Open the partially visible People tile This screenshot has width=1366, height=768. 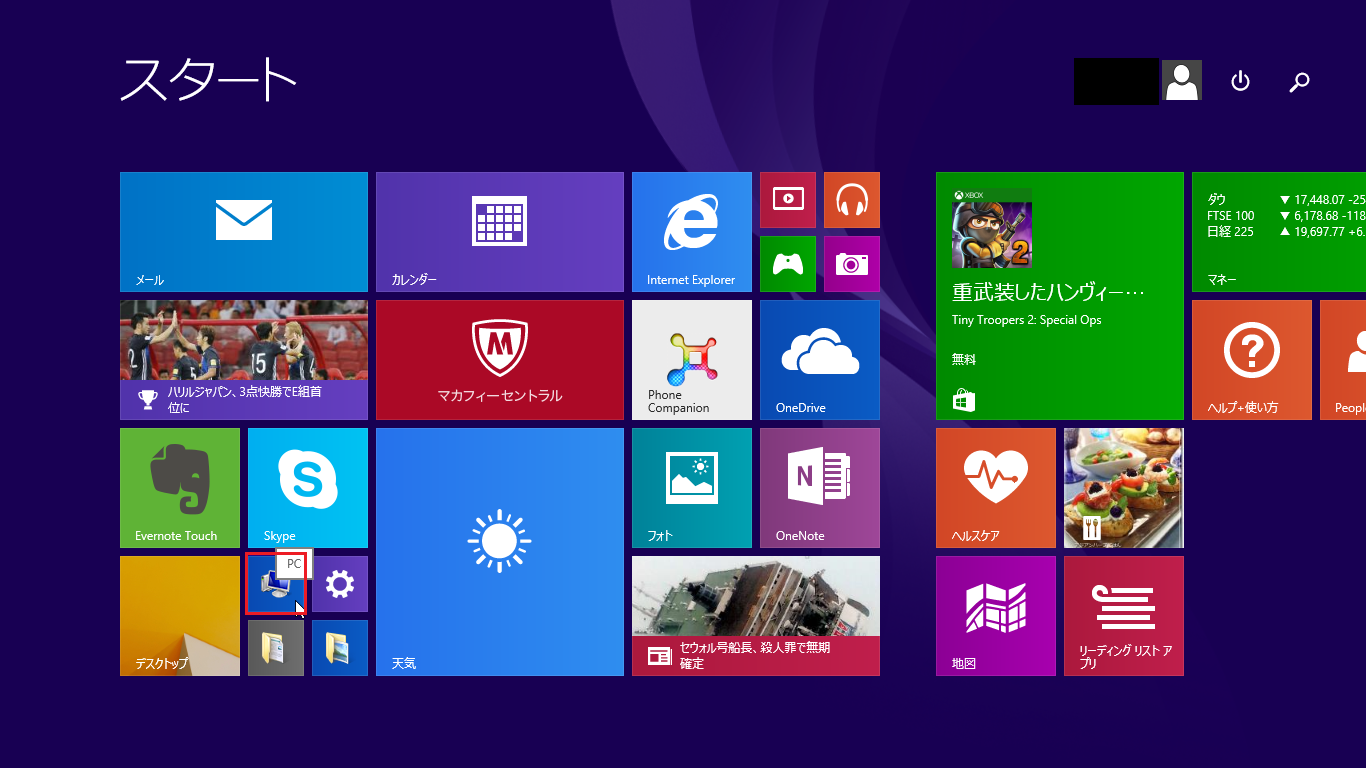pyautogui.click(x=1343, y=360)
